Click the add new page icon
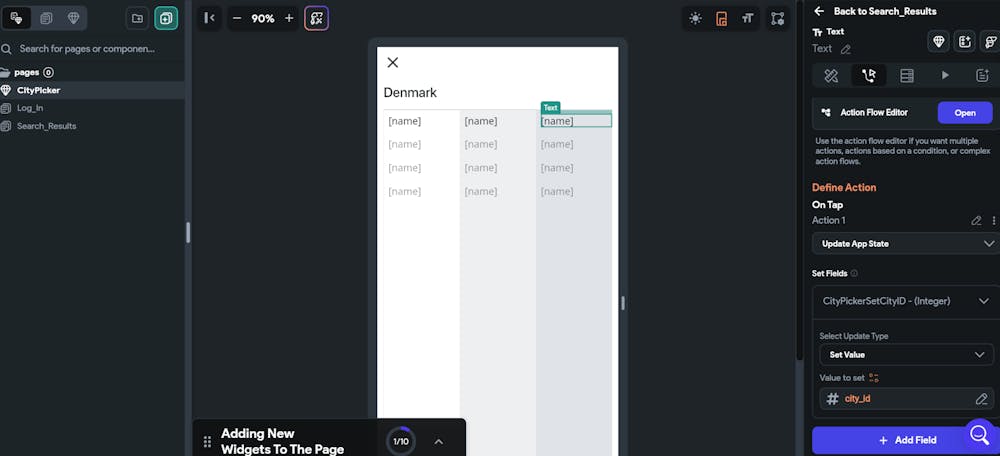 (x=166, y=18)
